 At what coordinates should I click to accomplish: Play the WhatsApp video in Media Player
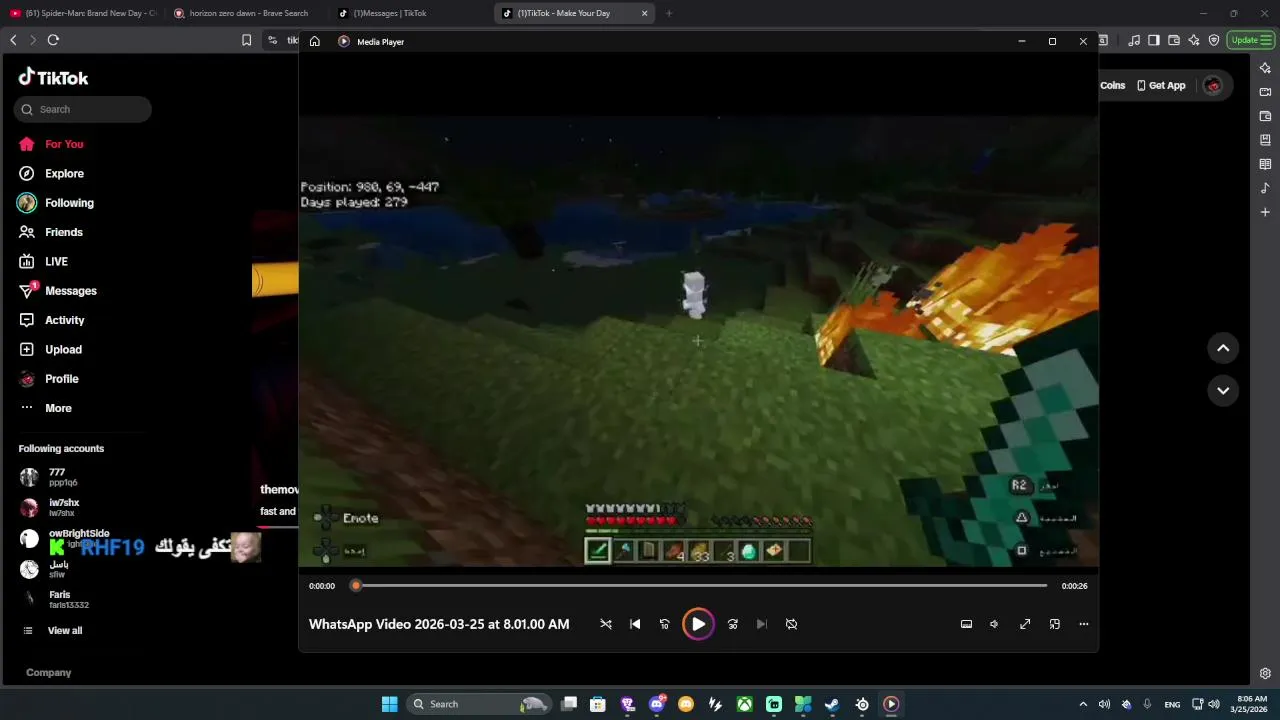point(698,624)
